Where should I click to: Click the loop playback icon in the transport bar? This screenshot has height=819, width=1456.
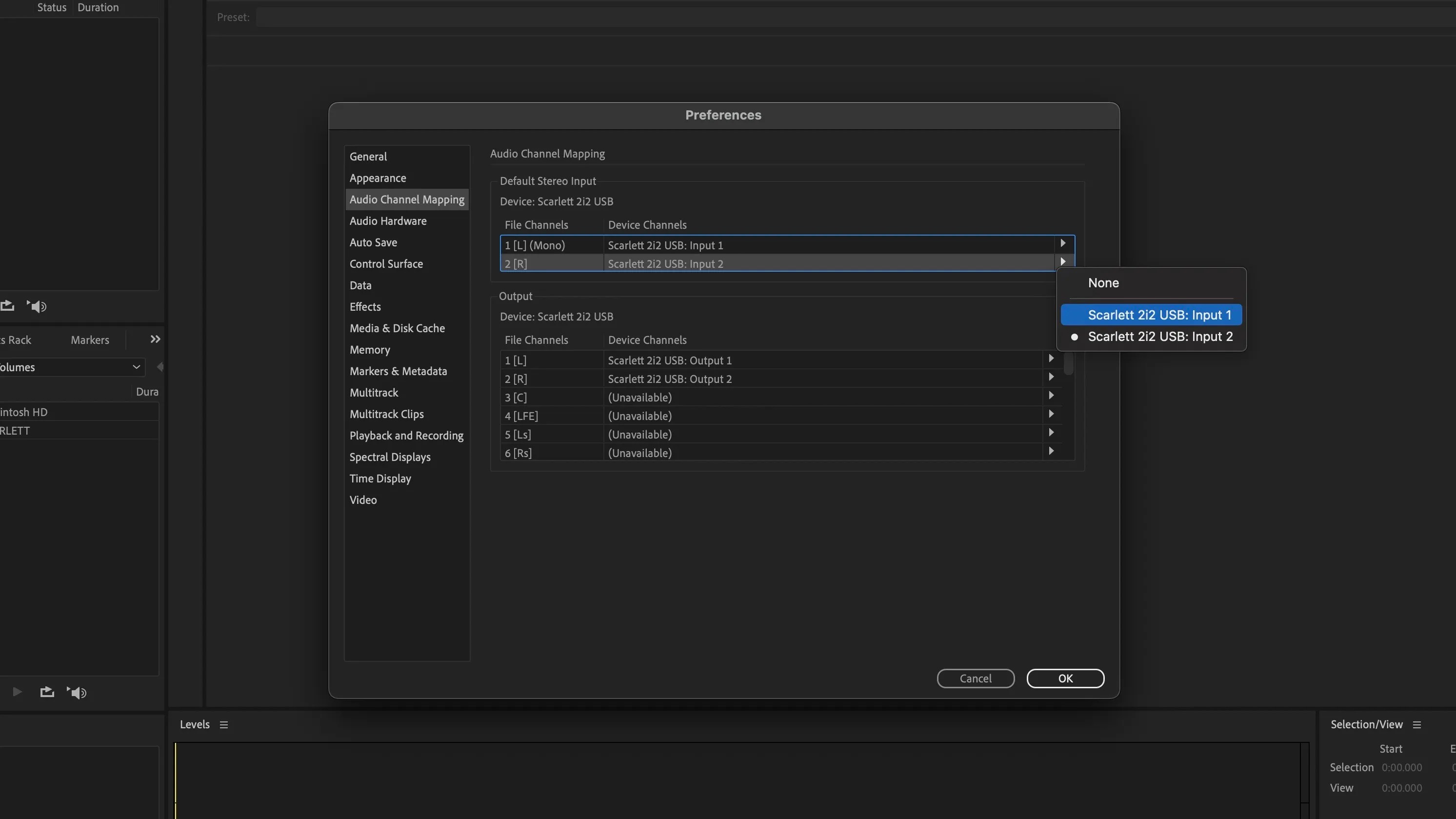[47, 692]
